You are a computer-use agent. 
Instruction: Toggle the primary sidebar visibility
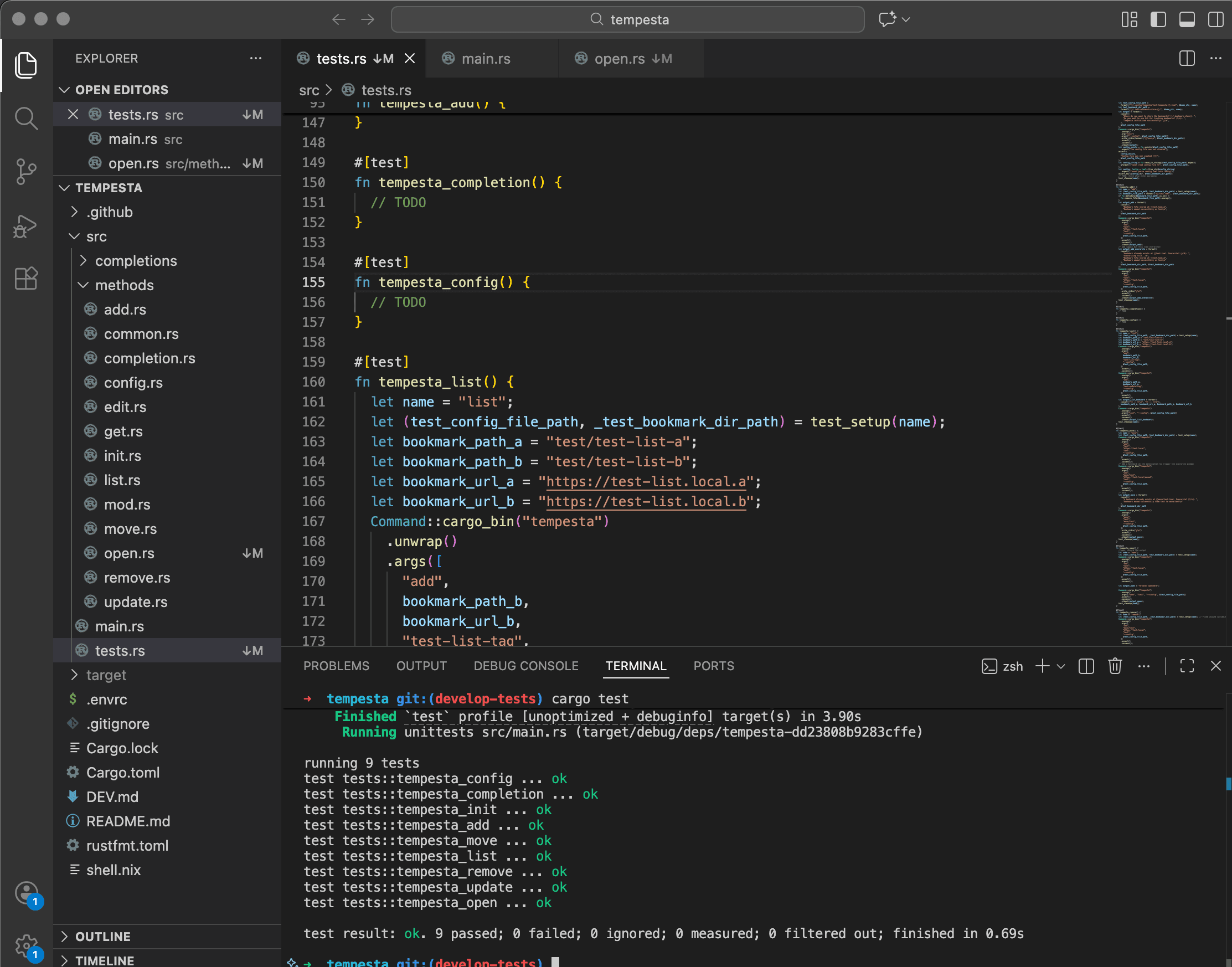coord(1158,19)
